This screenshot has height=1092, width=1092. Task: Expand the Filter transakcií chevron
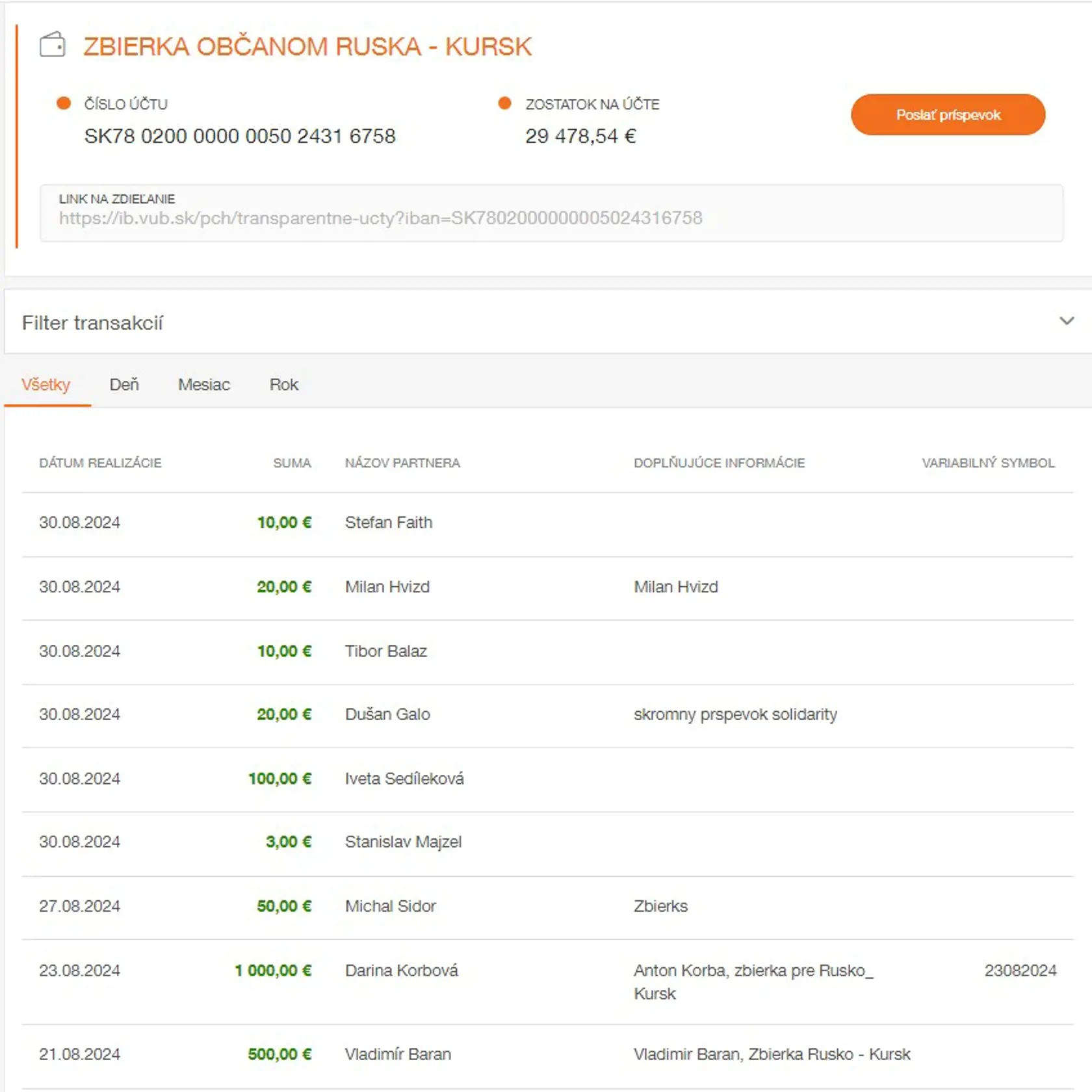(x=1067, y=321)
